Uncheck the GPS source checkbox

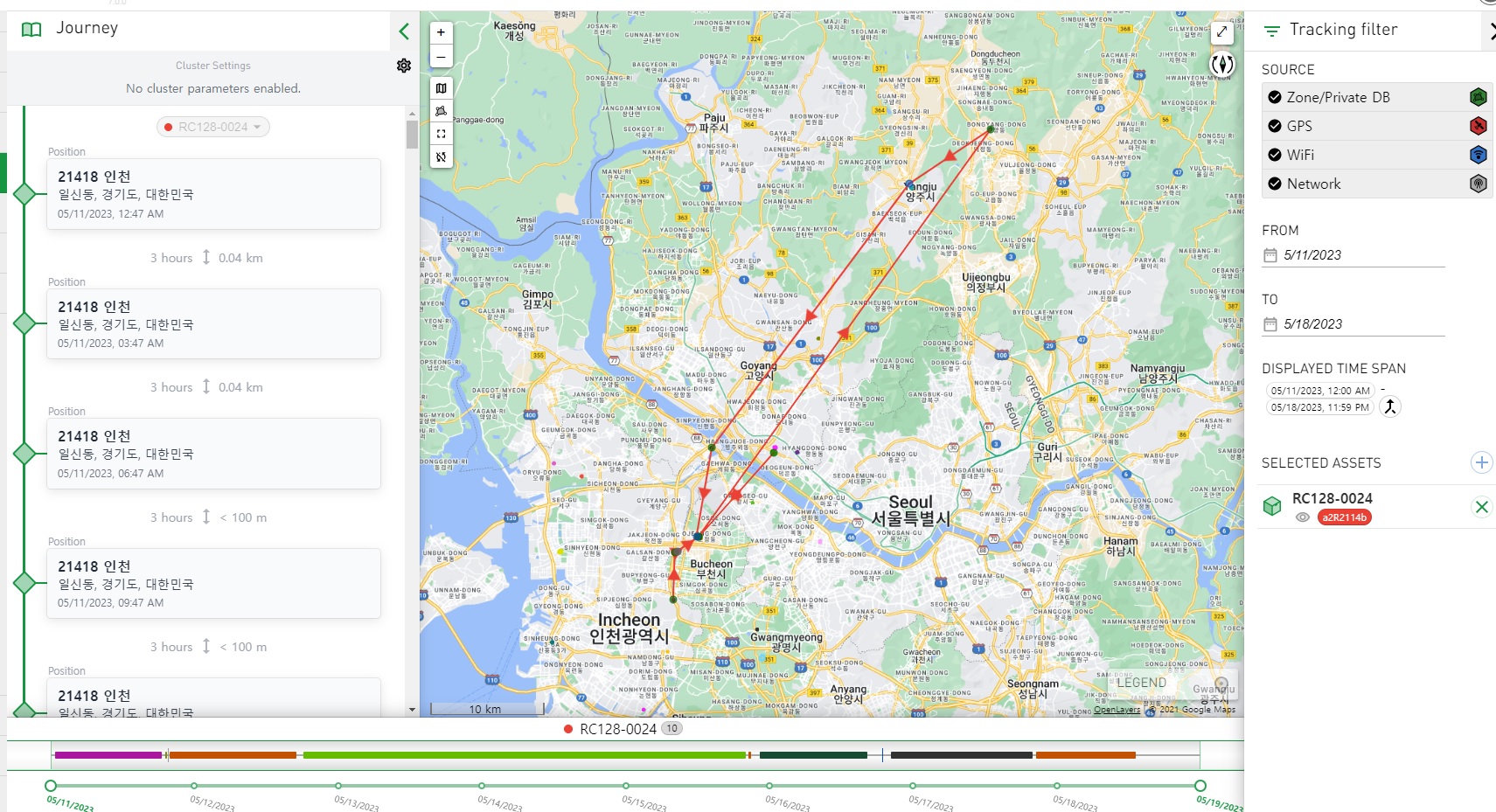[x=1275, y=126]
